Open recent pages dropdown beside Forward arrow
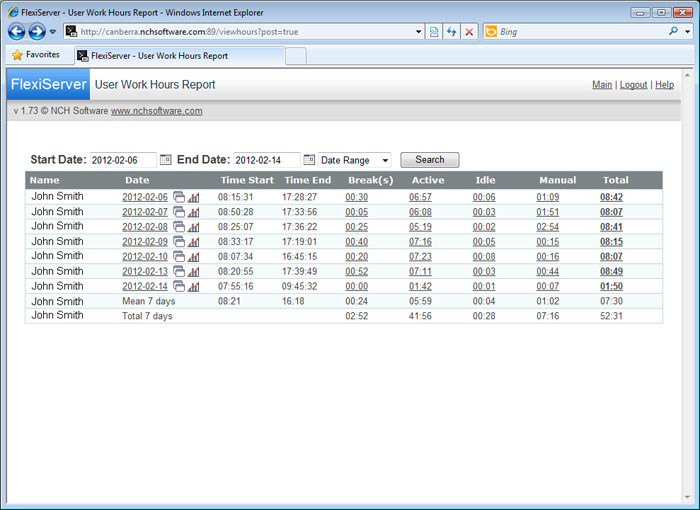This screenshot has width=700, height=510. pyautogui.click(x=53, y=32)
